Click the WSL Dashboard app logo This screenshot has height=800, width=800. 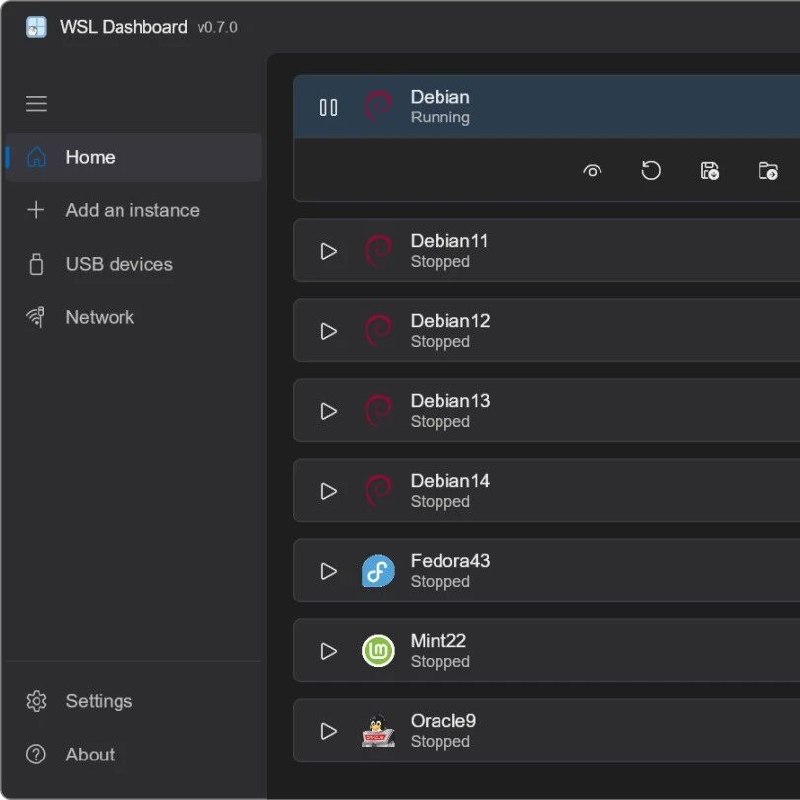[x=36, y=27]
